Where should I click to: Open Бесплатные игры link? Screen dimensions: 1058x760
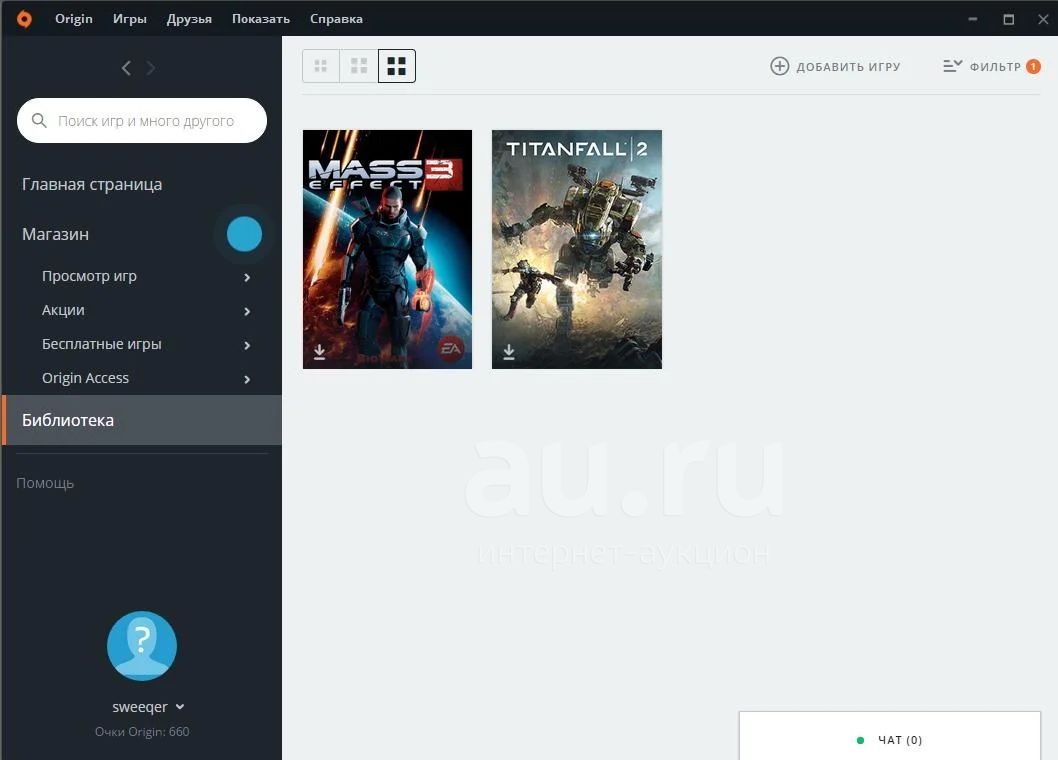tap(102, 344)
